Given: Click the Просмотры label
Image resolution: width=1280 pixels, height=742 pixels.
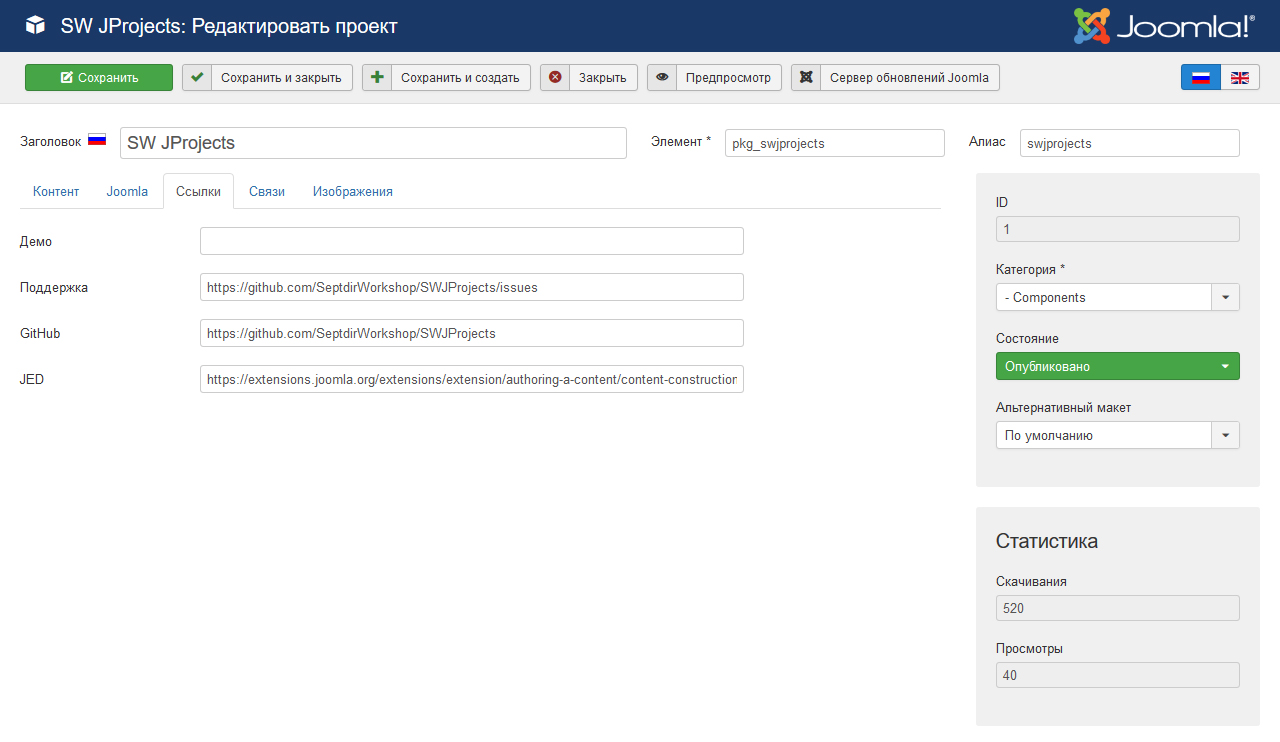Looking at the screenshot, I should pos(1029,648).
